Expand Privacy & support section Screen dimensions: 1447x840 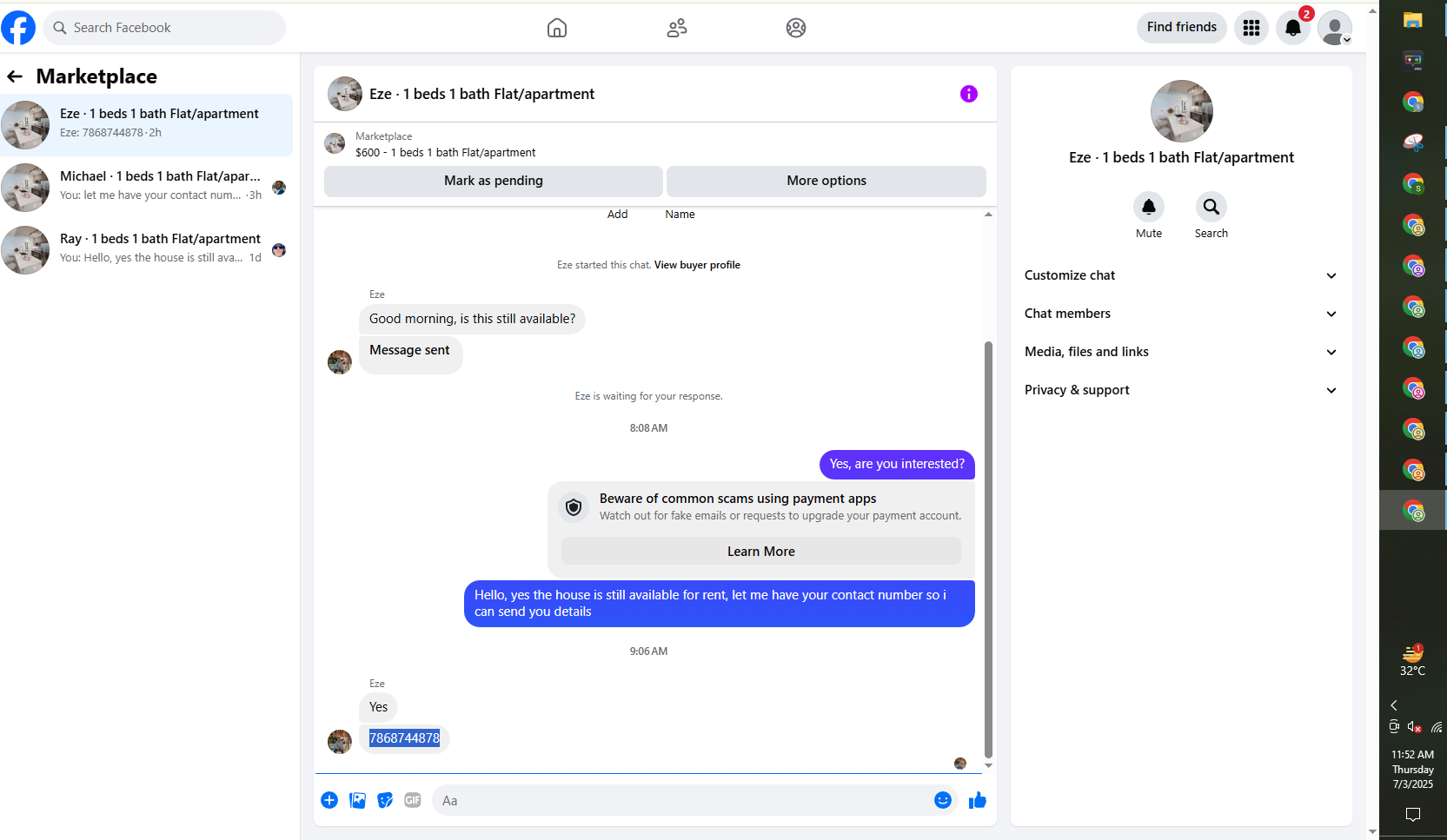click(x=1181, y=390)
